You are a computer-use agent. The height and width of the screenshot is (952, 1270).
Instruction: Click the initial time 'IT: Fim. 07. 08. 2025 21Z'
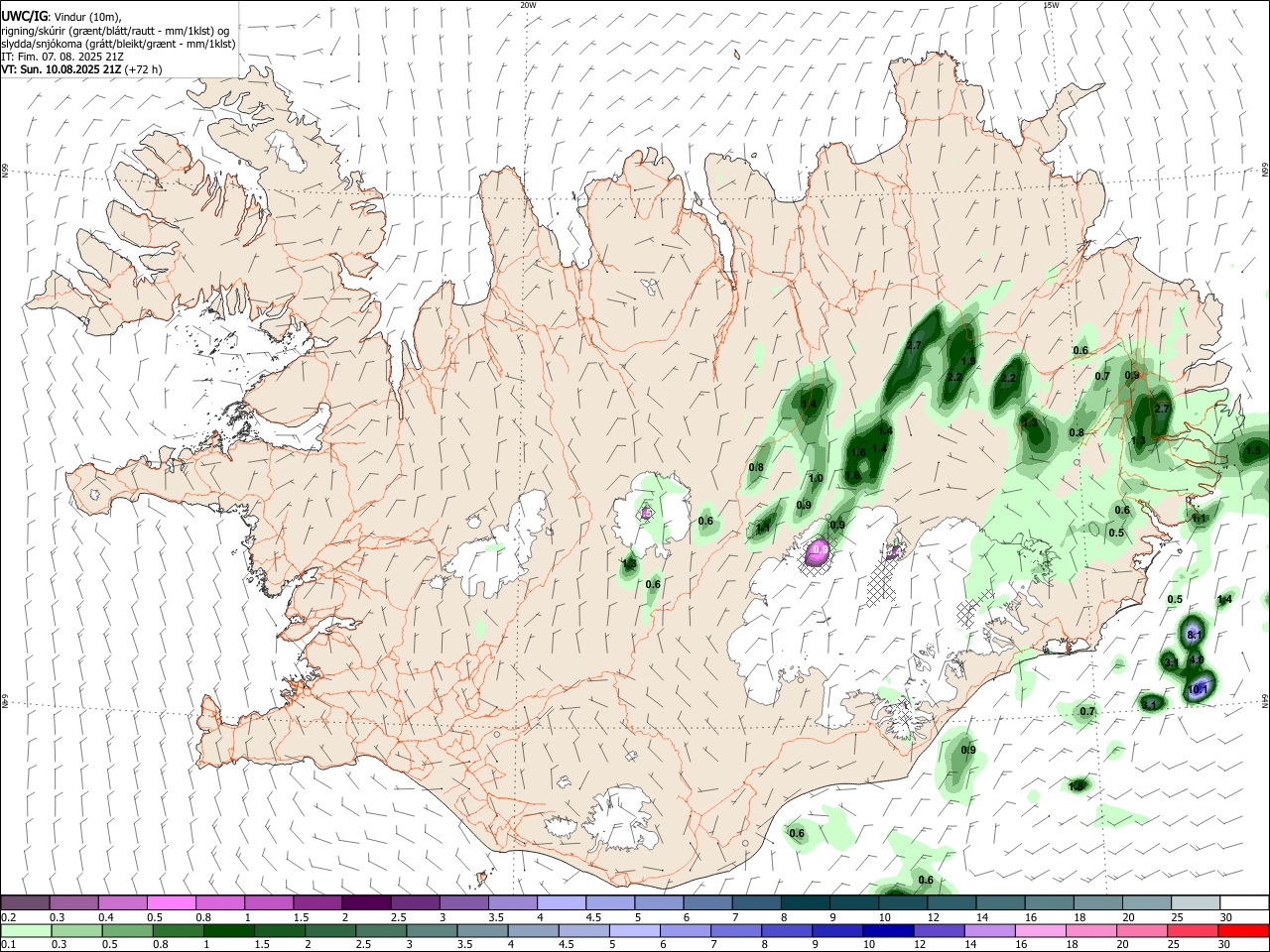click(x=63, y=57)
